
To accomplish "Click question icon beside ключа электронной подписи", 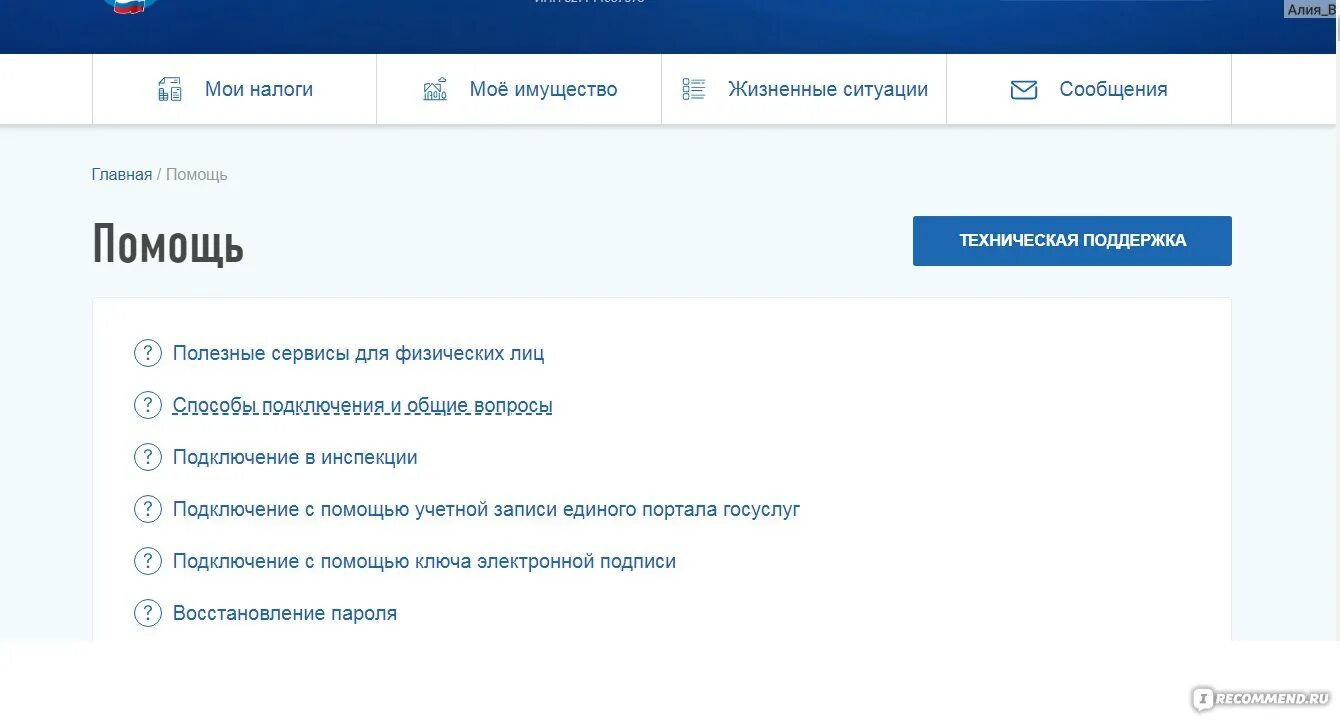I will pos(148,561).
